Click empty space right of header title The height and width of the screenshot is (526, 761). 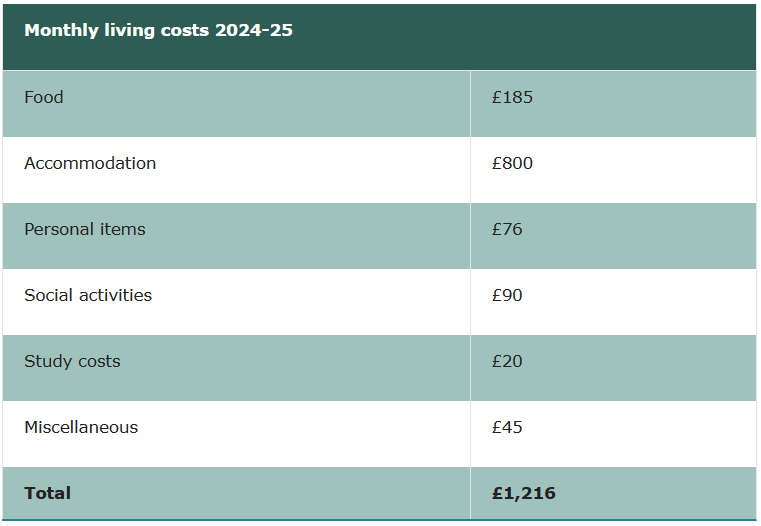click(x=524, y=37)
